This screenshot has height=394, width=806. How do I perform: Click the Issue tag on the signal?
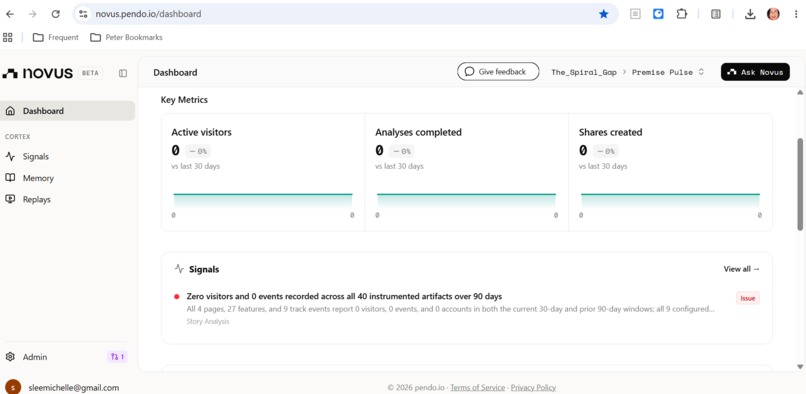coord(748,298)
